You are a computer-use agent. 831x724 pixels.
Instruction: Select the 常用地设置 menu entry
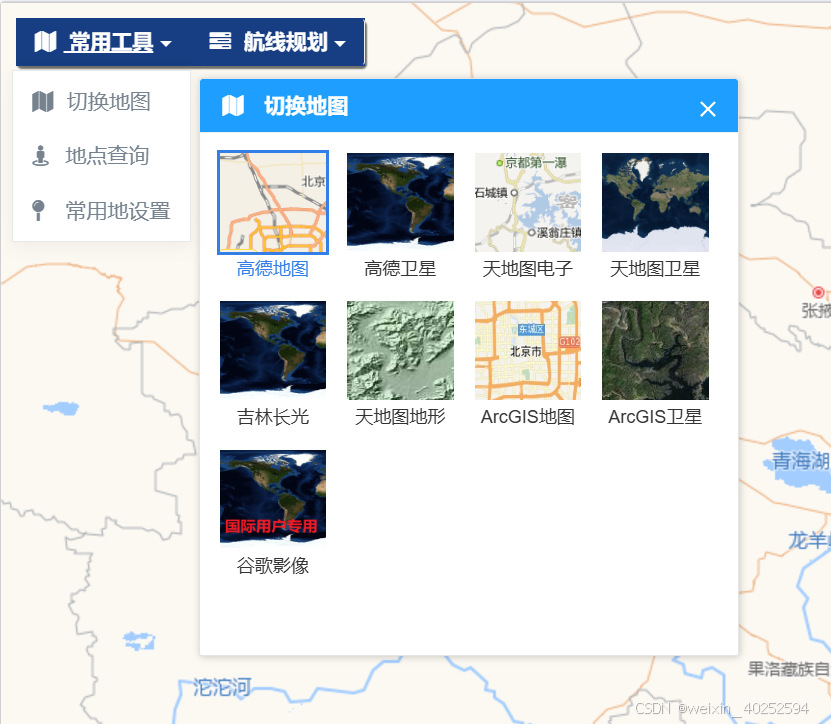click(101, 210)
